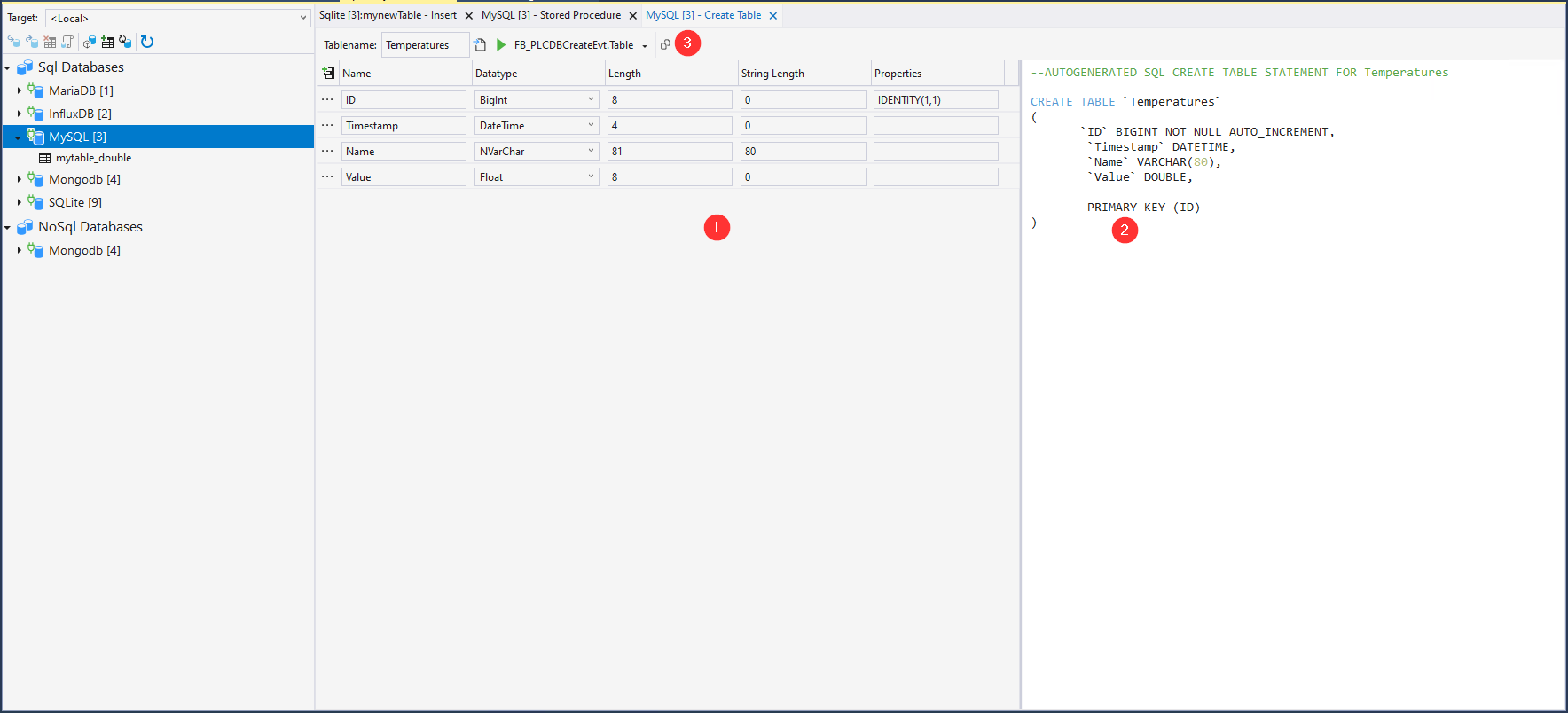Screen dimensions: 1568x713
Task: Select the InfluxDB [2] tree item
Action: coord(80,114)
